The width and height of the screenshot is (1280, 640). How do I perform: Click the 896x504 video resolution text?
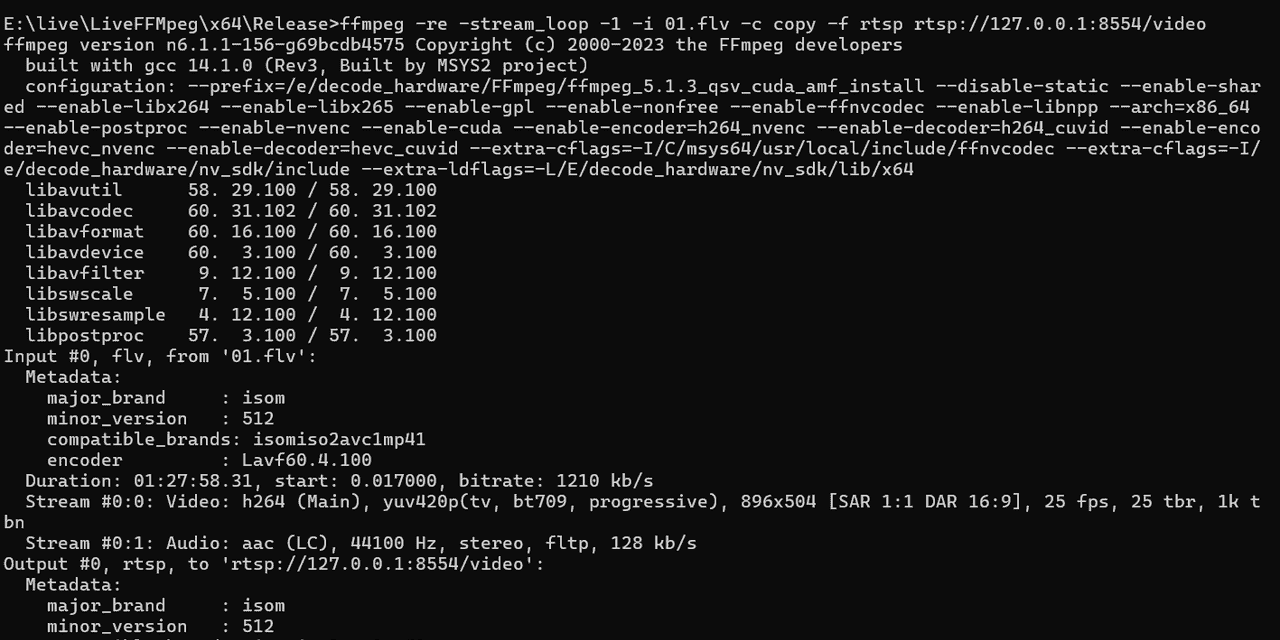click(778, 502)
